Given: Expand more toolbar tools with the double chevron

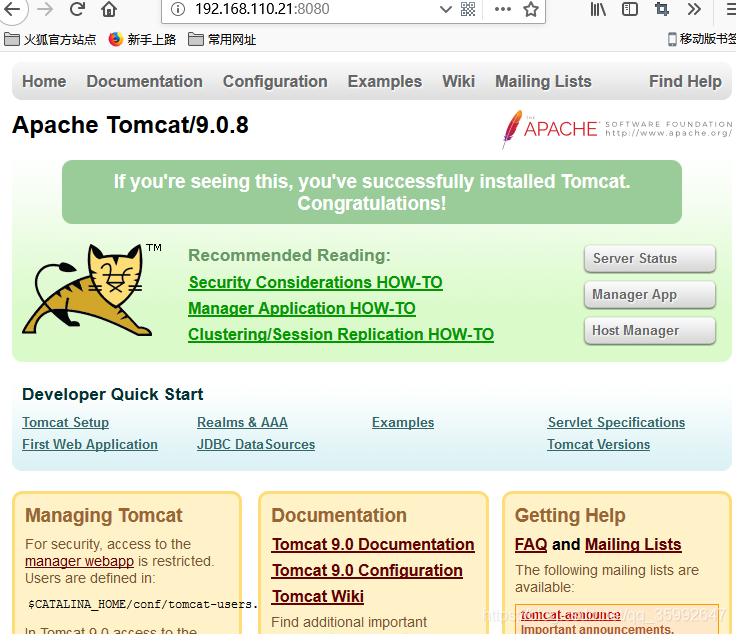Looking at the screenshot, I should tap(694, 9).
